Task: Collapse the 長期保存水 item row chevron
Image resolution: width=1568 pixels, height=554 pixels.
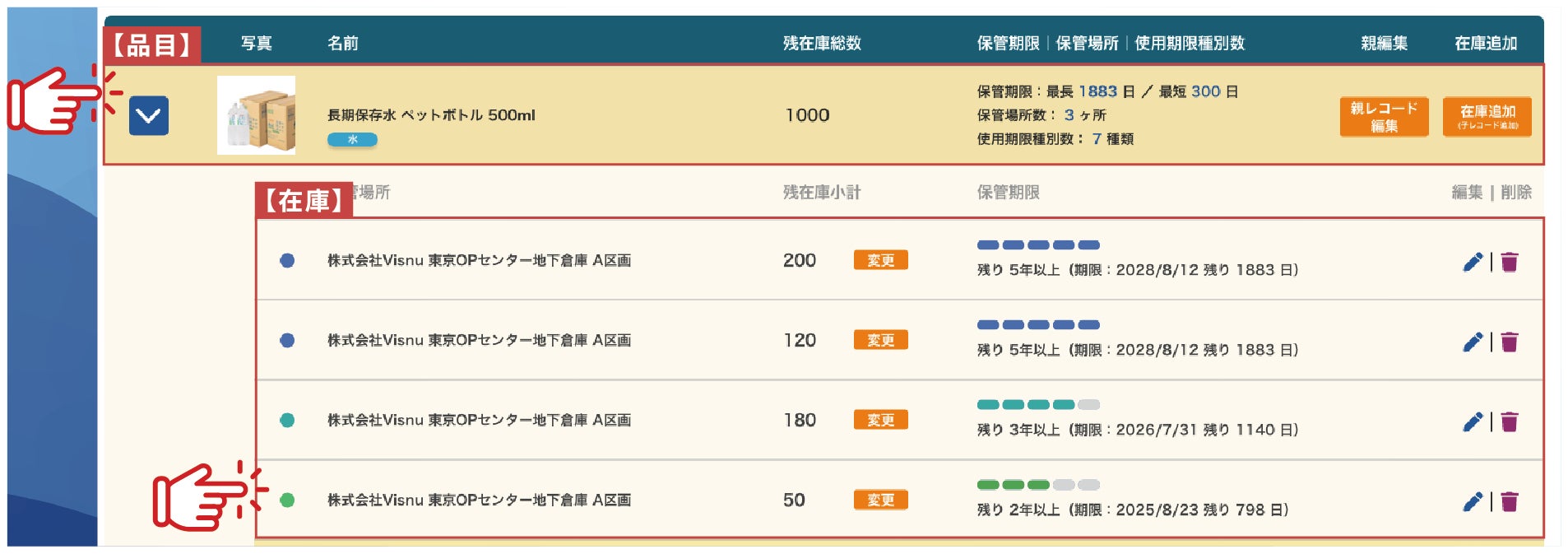Action: [149, 116]
